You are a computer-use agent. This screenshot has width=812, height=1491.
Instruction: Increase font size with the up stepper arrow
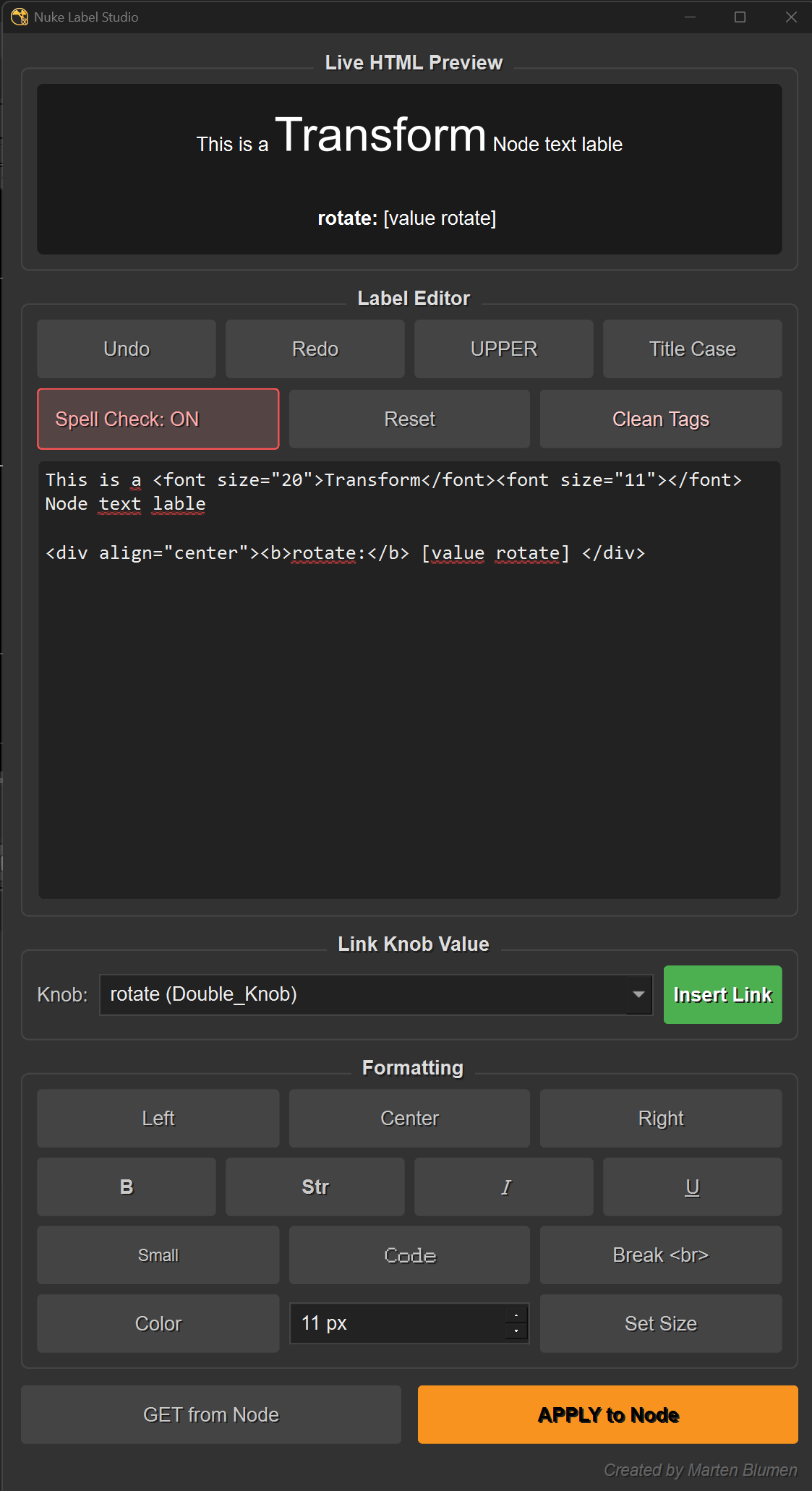click(516, 1316)
